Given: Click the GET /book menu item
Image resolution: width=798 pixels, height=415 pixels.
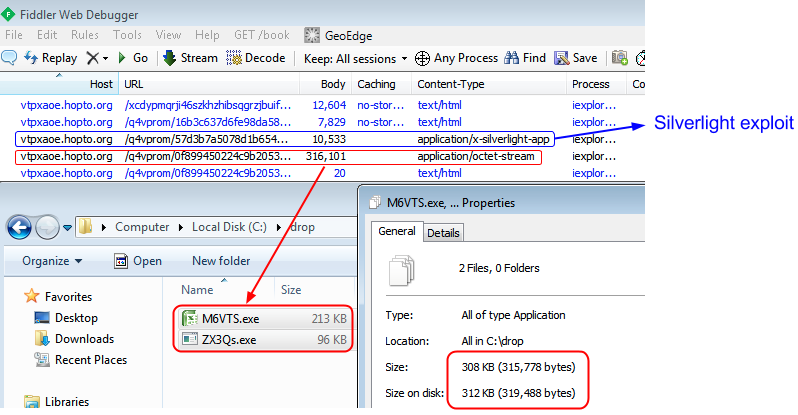Looking at the screenshot, I should click(262, 35).
